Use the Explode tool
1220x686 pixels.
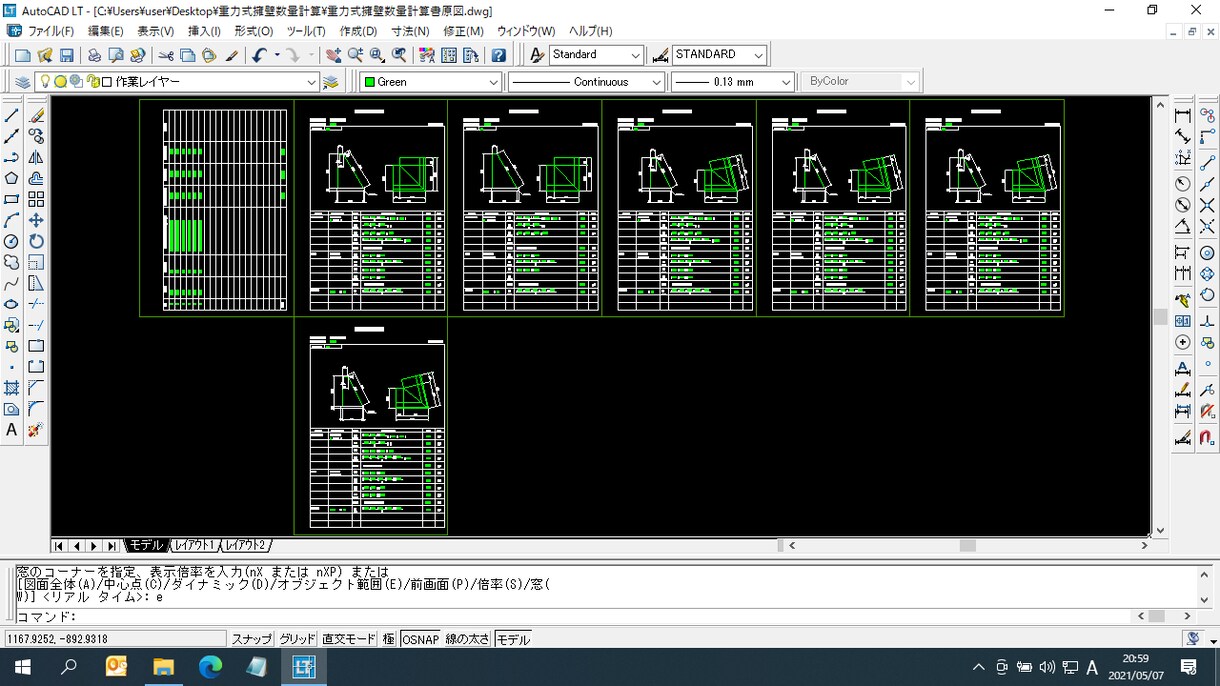coord(36,430)
